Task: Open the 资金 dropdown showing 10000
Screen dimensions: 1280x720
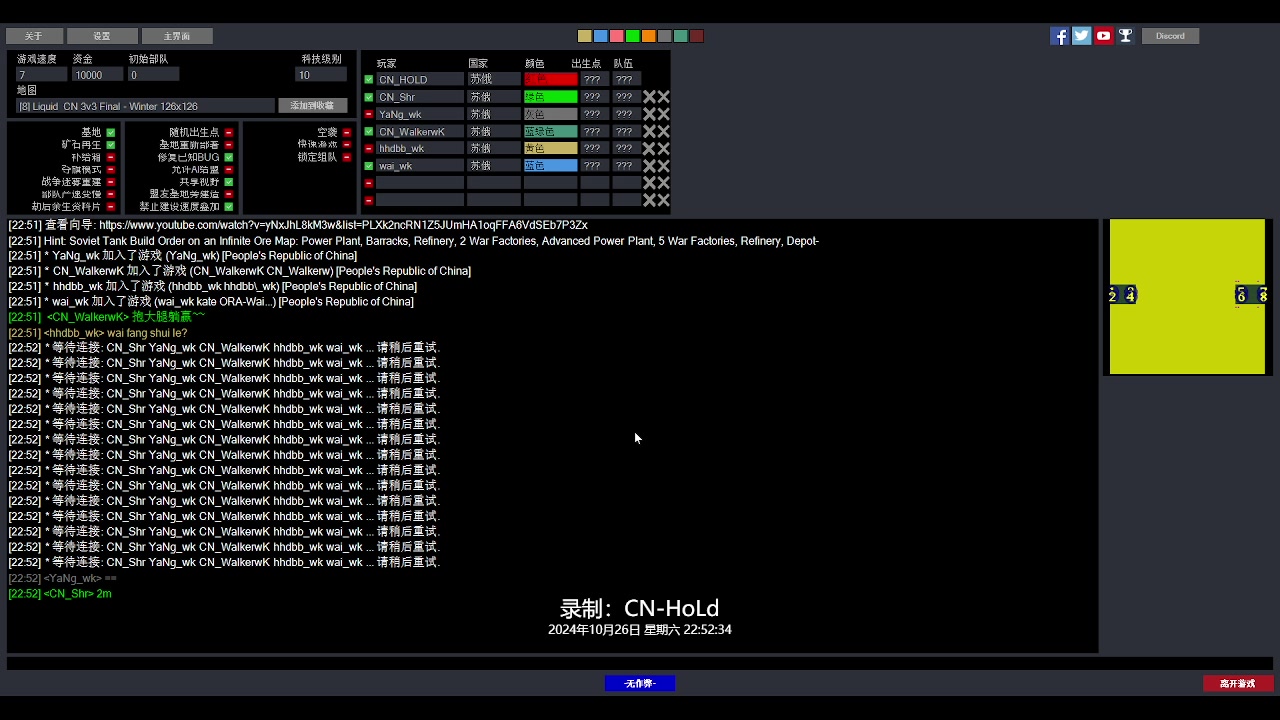Action: tap(97, 75)
